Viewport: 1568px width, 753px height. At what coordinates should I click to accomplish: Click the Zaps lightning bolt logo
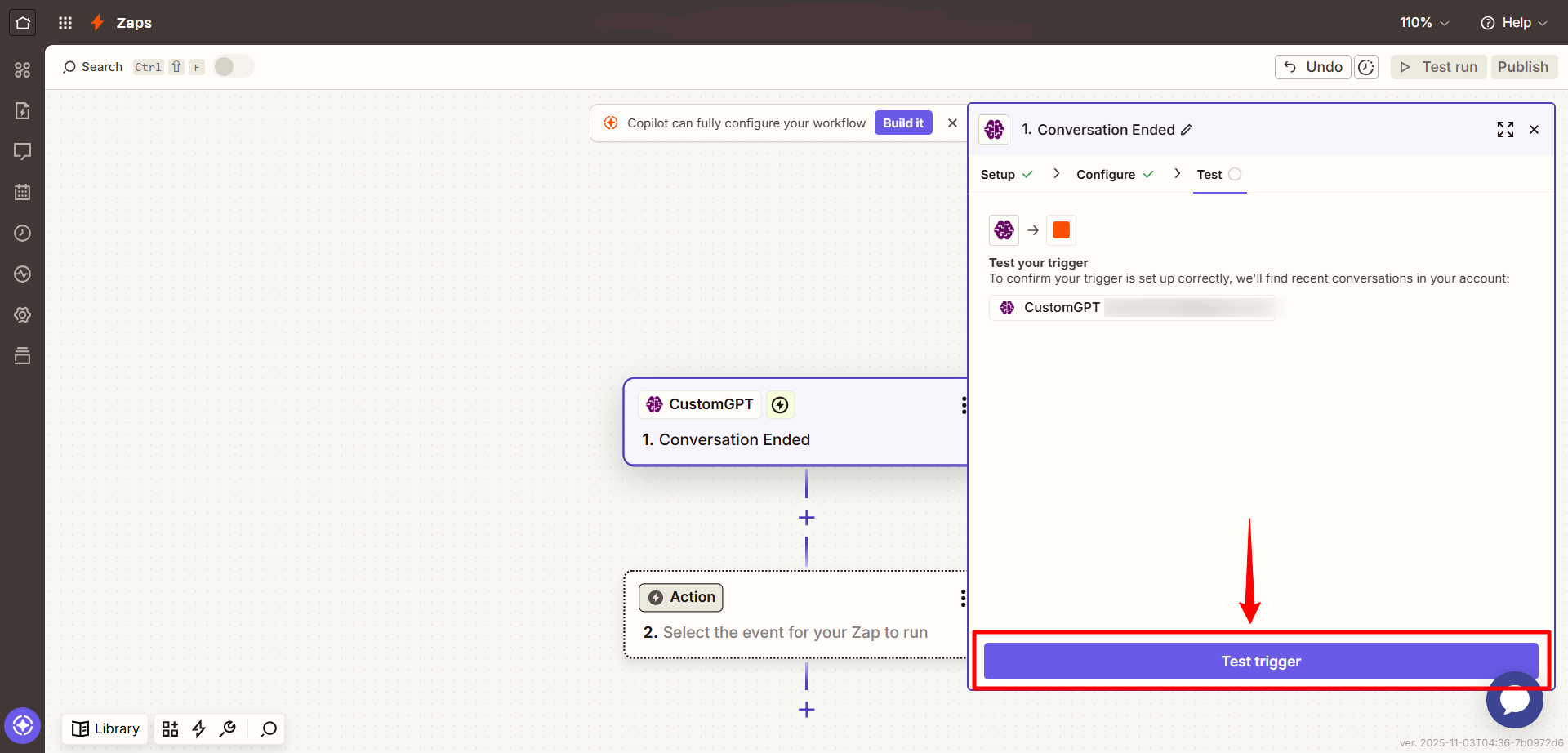(97, 23)
